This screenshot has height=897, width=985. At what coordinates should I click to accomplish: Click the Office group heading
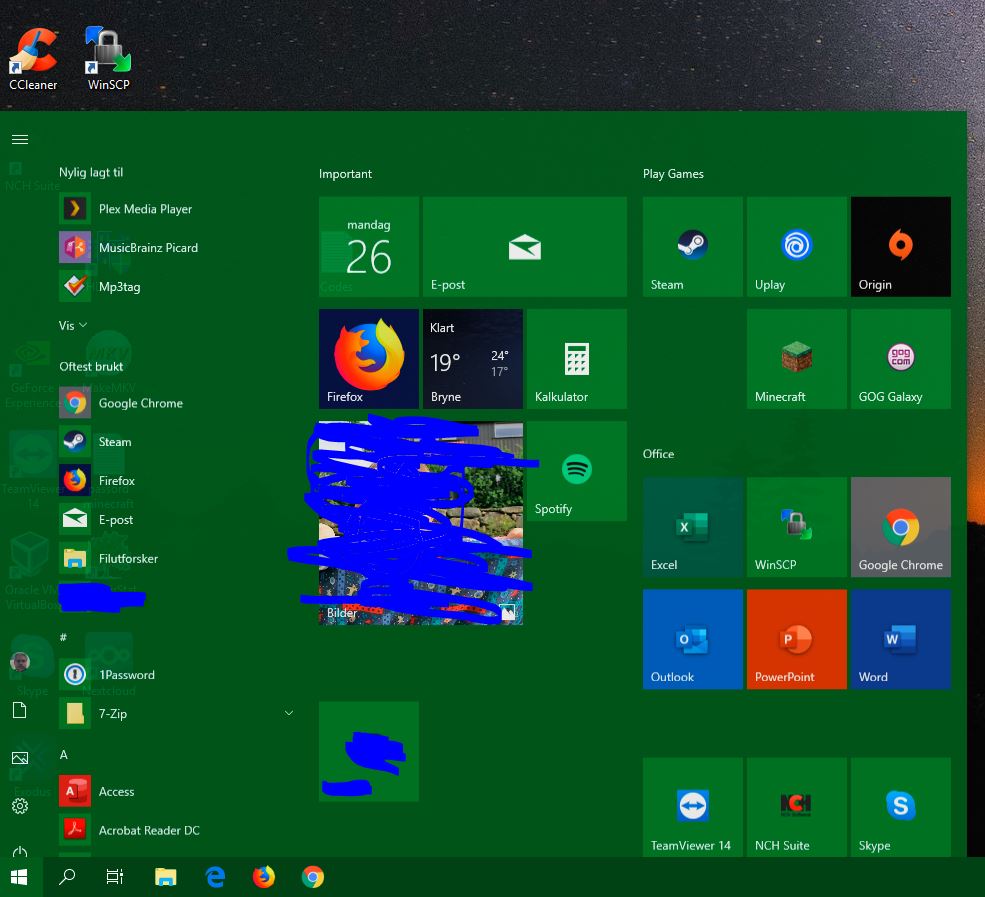[x=658, y=454]
